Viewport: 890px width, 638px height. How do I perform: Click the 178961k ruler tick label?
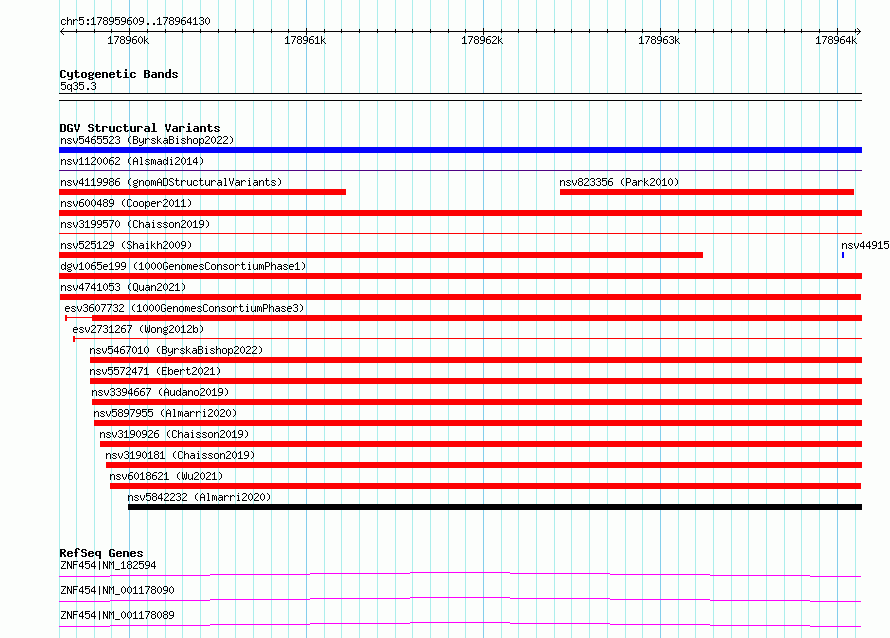305,40
